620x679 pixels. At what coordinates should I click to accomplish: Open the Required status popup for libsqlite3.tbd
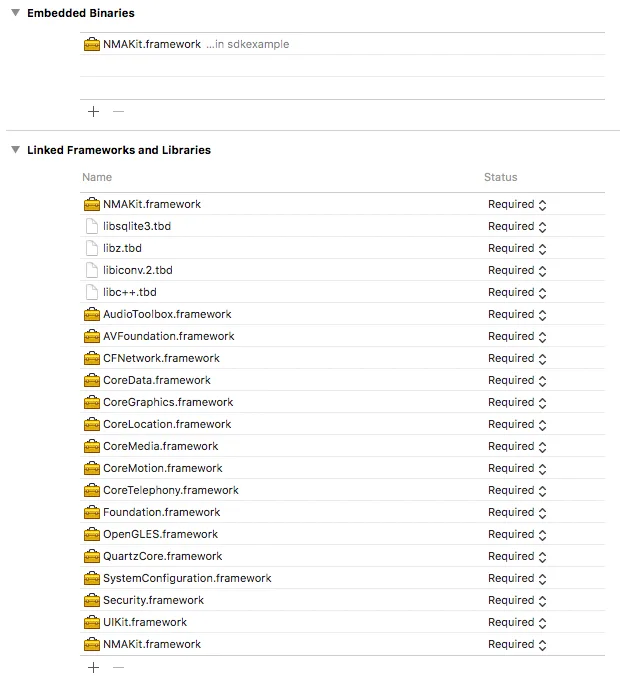click(517, 226)
